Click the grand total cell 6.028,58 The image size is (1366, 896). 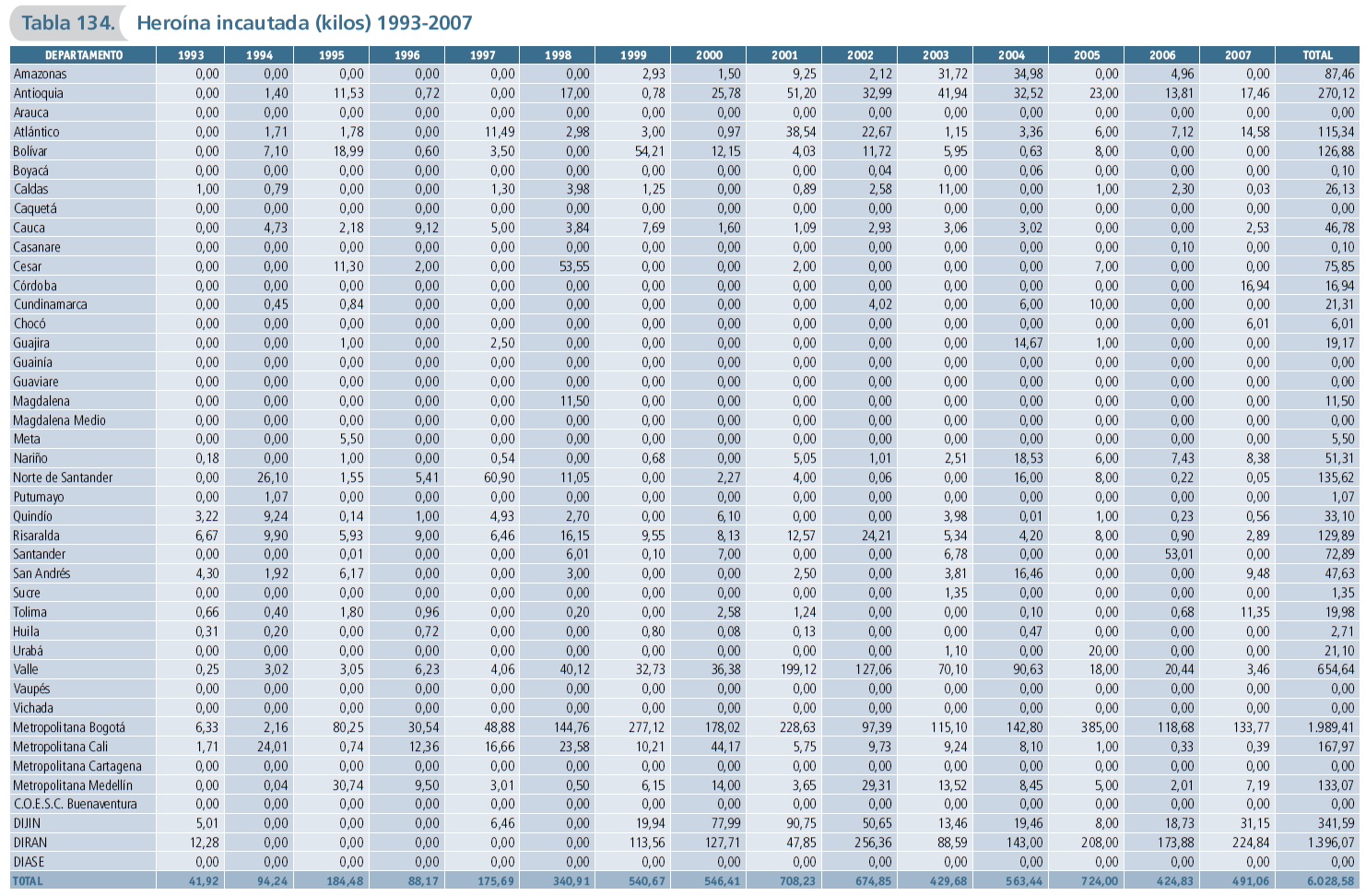1330,881
